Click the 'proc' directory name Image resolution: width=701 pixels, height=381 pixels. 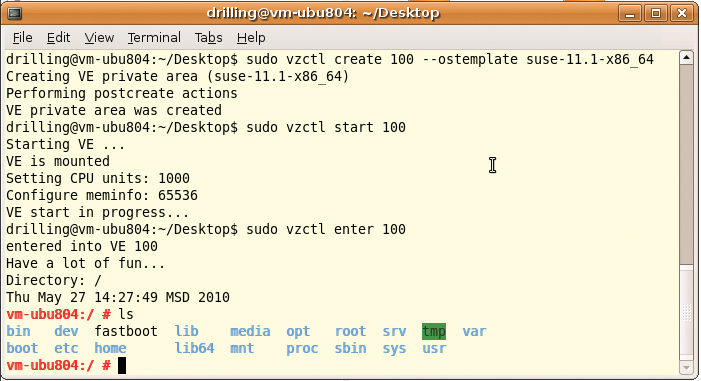click(x=302, y=349)
